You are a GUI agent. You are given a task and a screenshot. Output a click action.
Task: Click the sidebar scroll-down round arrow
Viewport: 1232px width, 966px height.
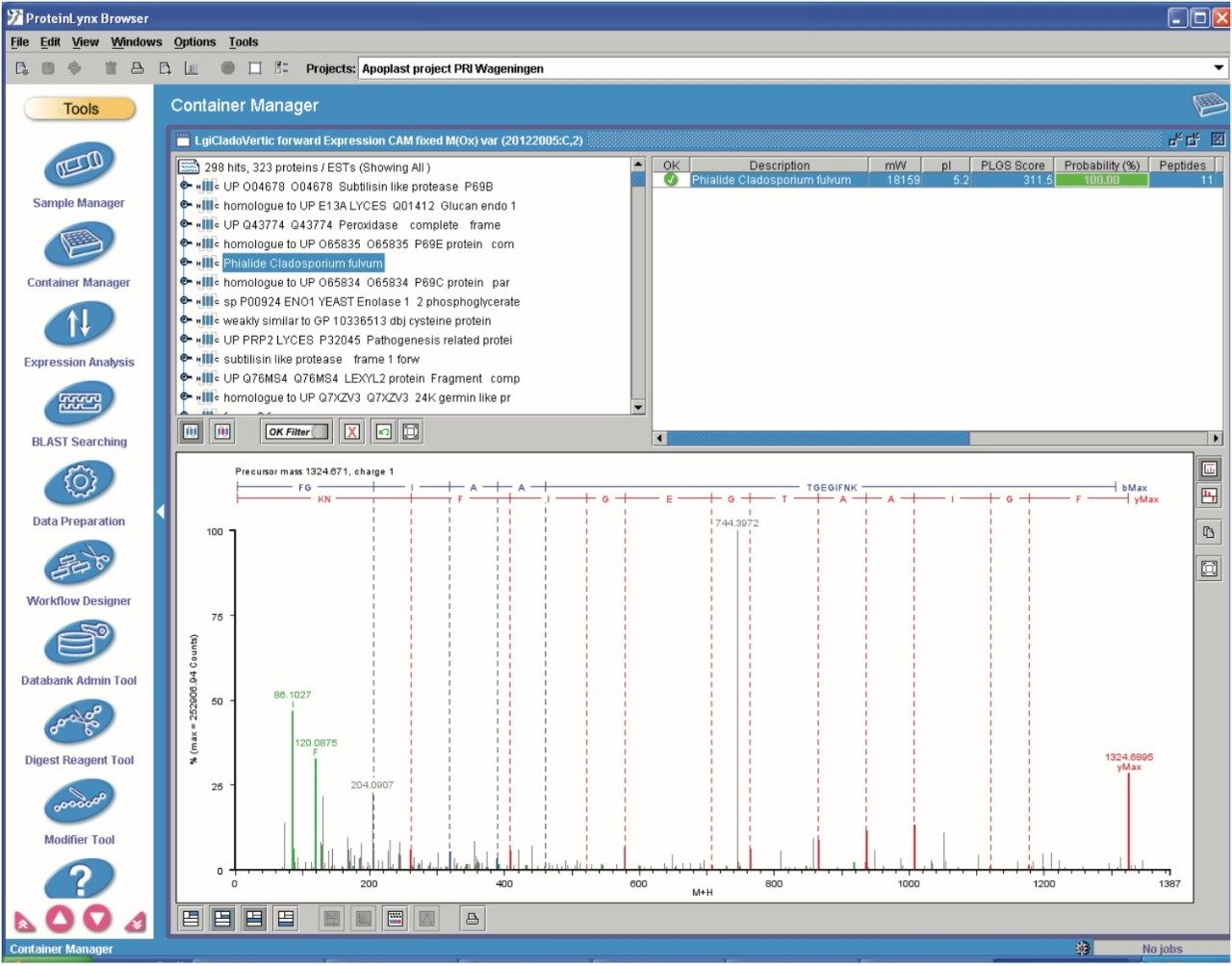click(99, 920)
